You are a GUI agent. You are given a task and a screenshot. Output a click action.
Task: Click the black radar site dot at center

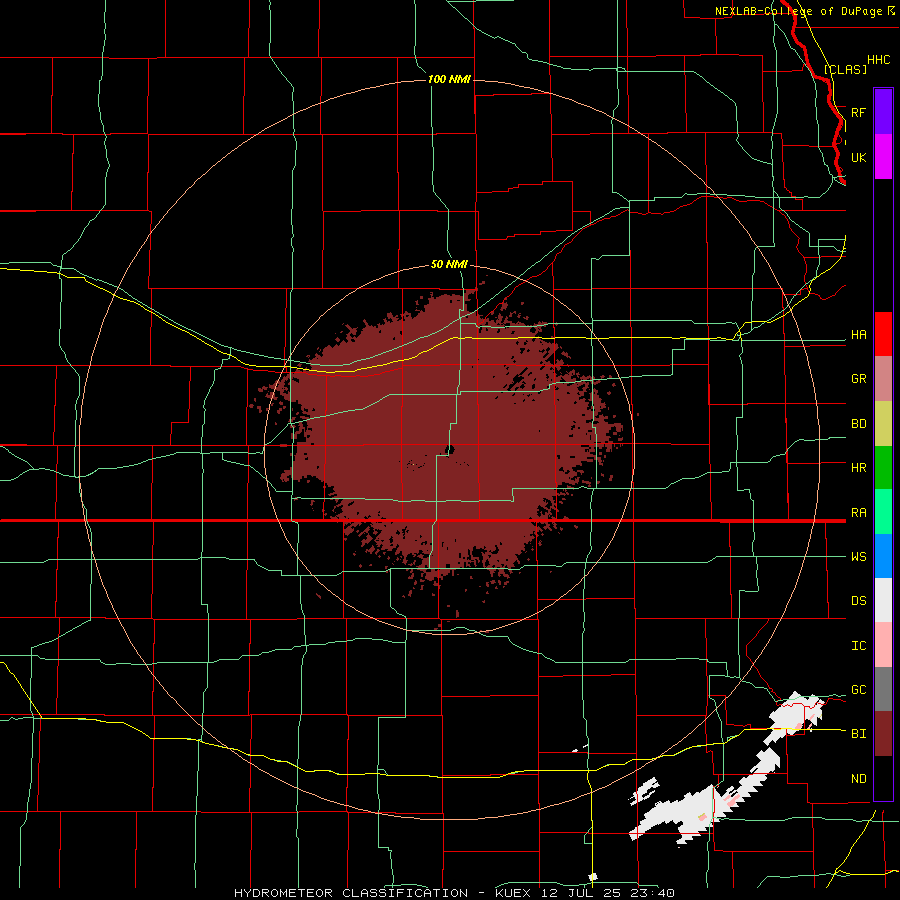point(450,449)
